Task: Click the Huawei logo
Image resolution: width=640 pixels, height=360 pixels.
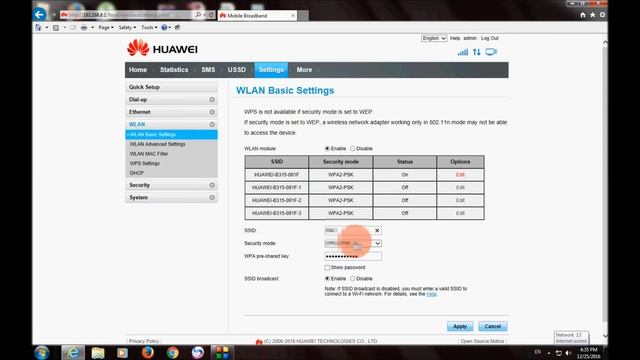Action: [x=162, y=48]
